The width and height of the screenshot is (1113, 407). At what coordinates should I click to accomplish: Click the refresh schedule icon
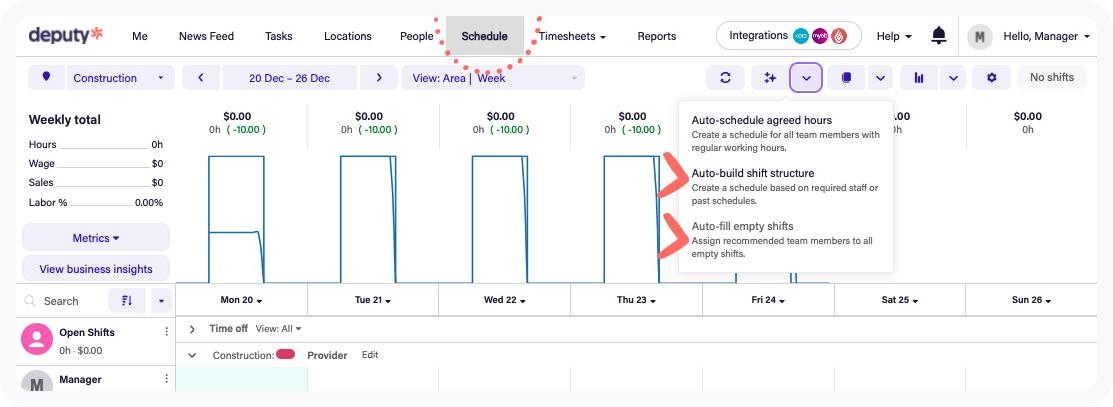725,78
